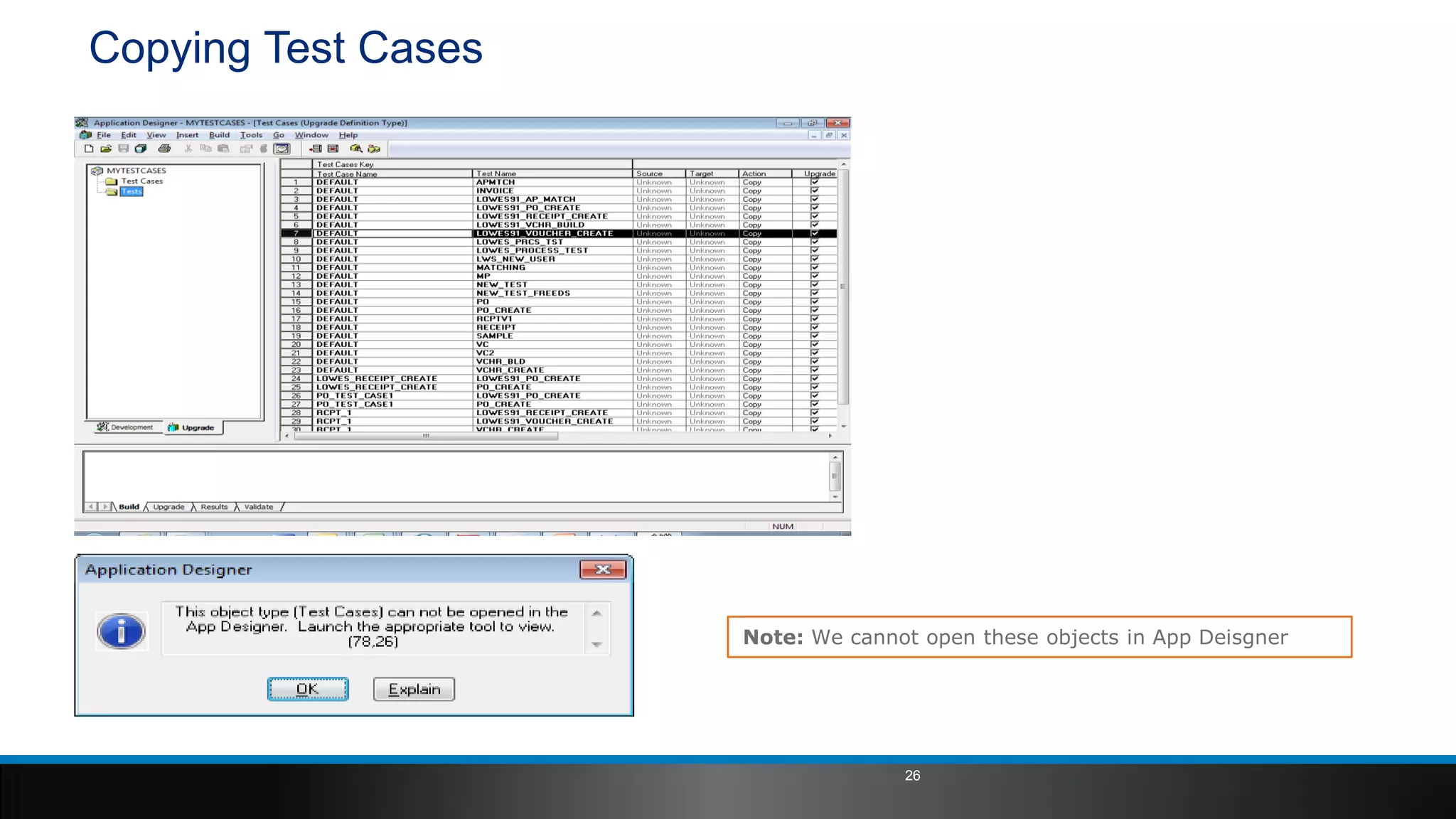Click the rightmost yellow project toolbar icon
The image size is (1456, 819).
tap(374, 149)
